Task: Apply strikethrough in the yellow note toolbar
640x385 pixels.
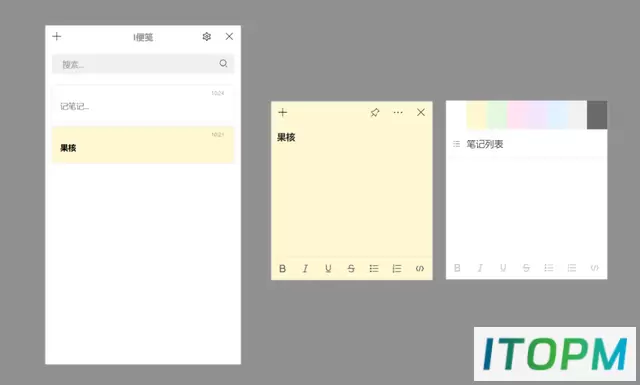Action: coord(351,269)
